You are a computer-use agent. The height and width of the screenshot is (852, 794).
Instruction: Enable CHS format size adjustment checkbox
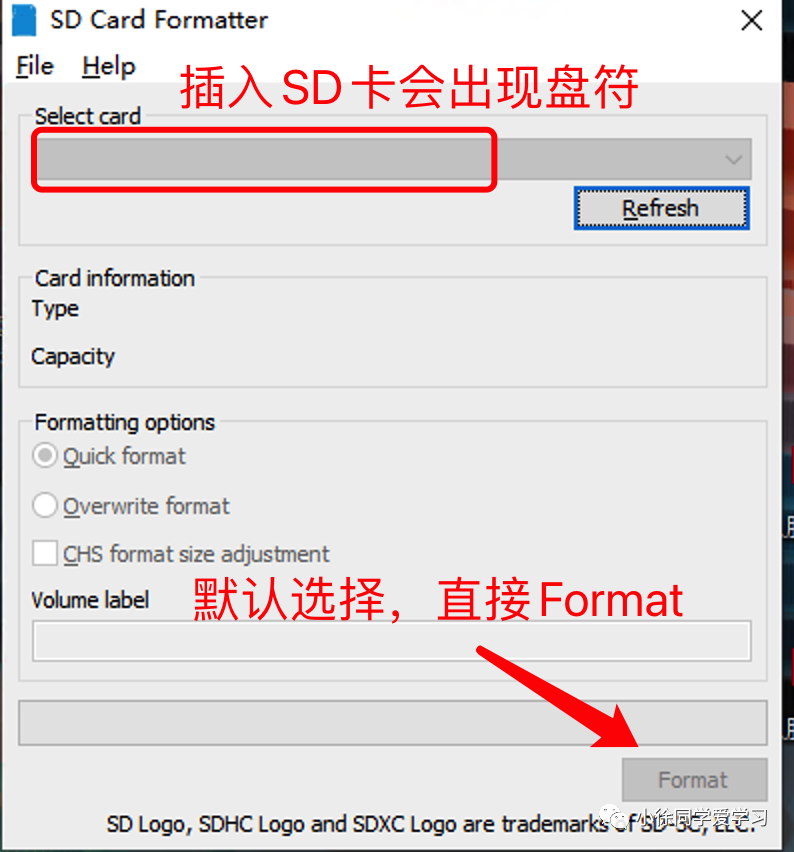(x=45, y=554)
